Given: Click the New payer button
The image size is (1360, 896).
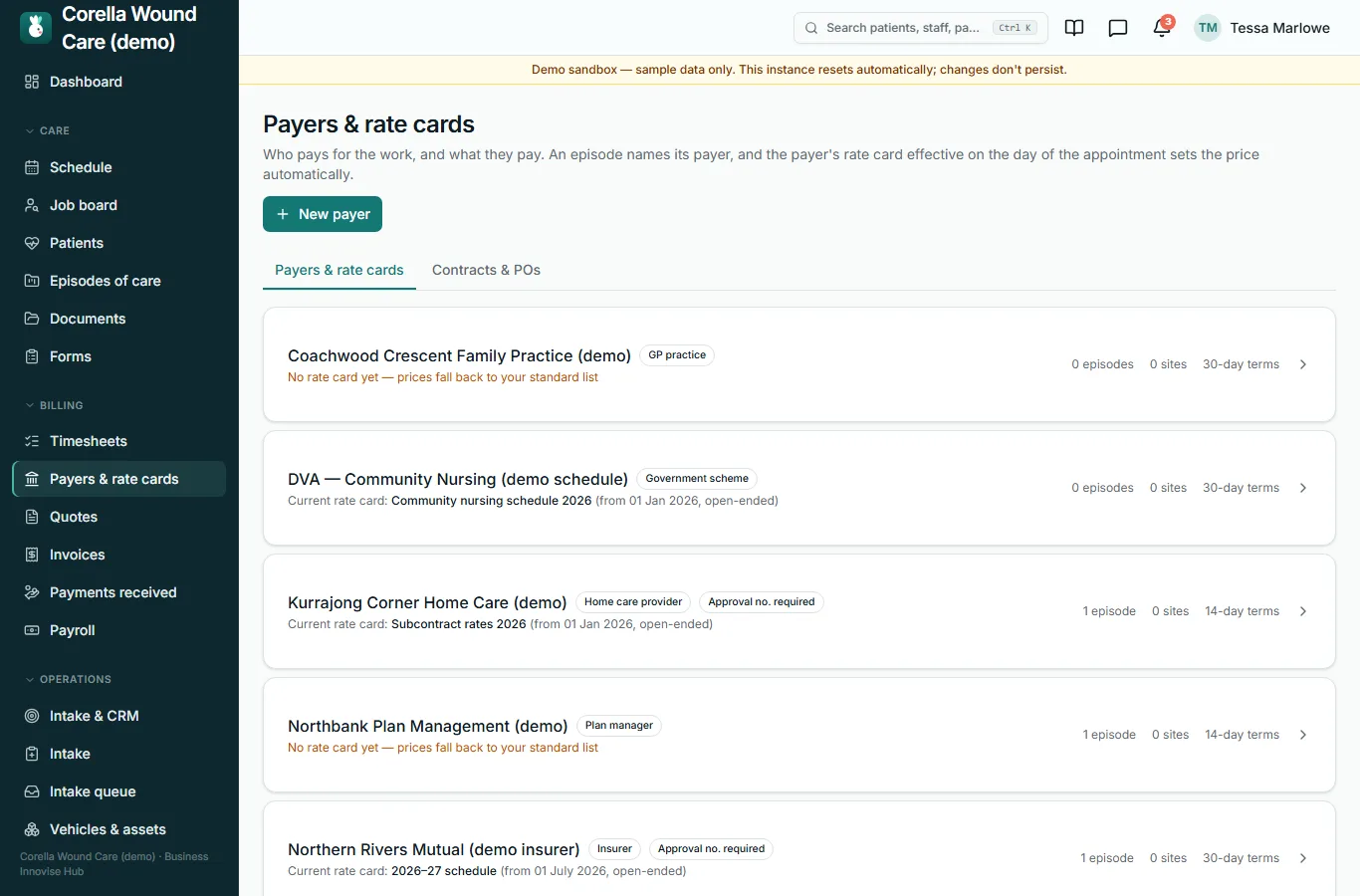Looking at the screenshot, I should tap(323, 214).
